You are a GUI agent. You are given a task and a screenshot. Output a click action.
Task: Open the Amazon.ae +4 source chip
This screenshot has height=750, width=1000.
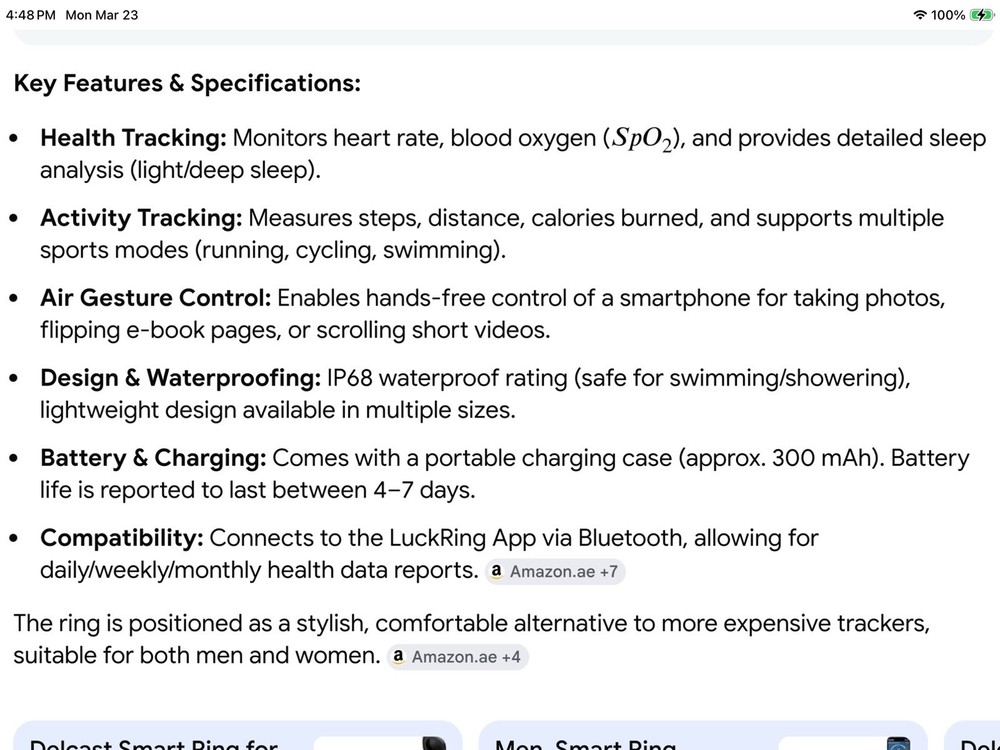point(457,657)
